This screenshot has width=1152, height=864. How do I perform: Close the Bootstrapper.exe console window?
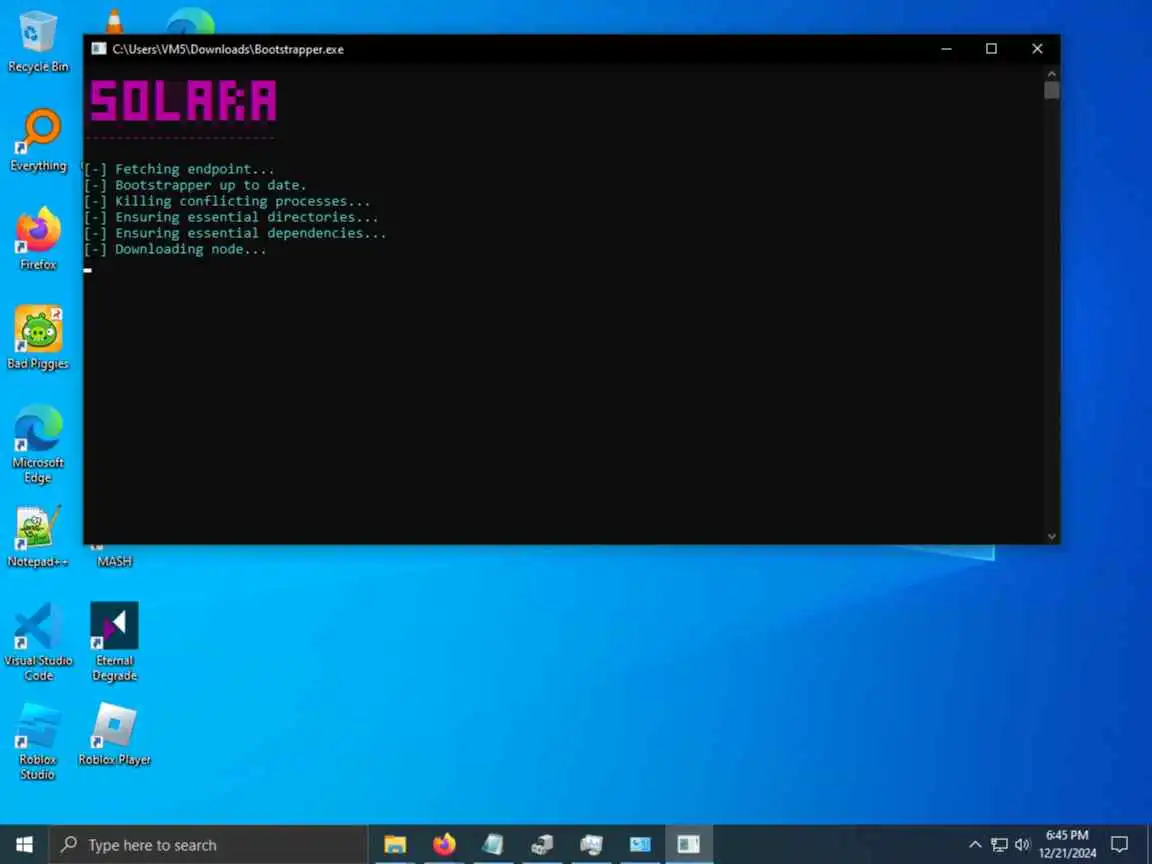(1037, 49)
